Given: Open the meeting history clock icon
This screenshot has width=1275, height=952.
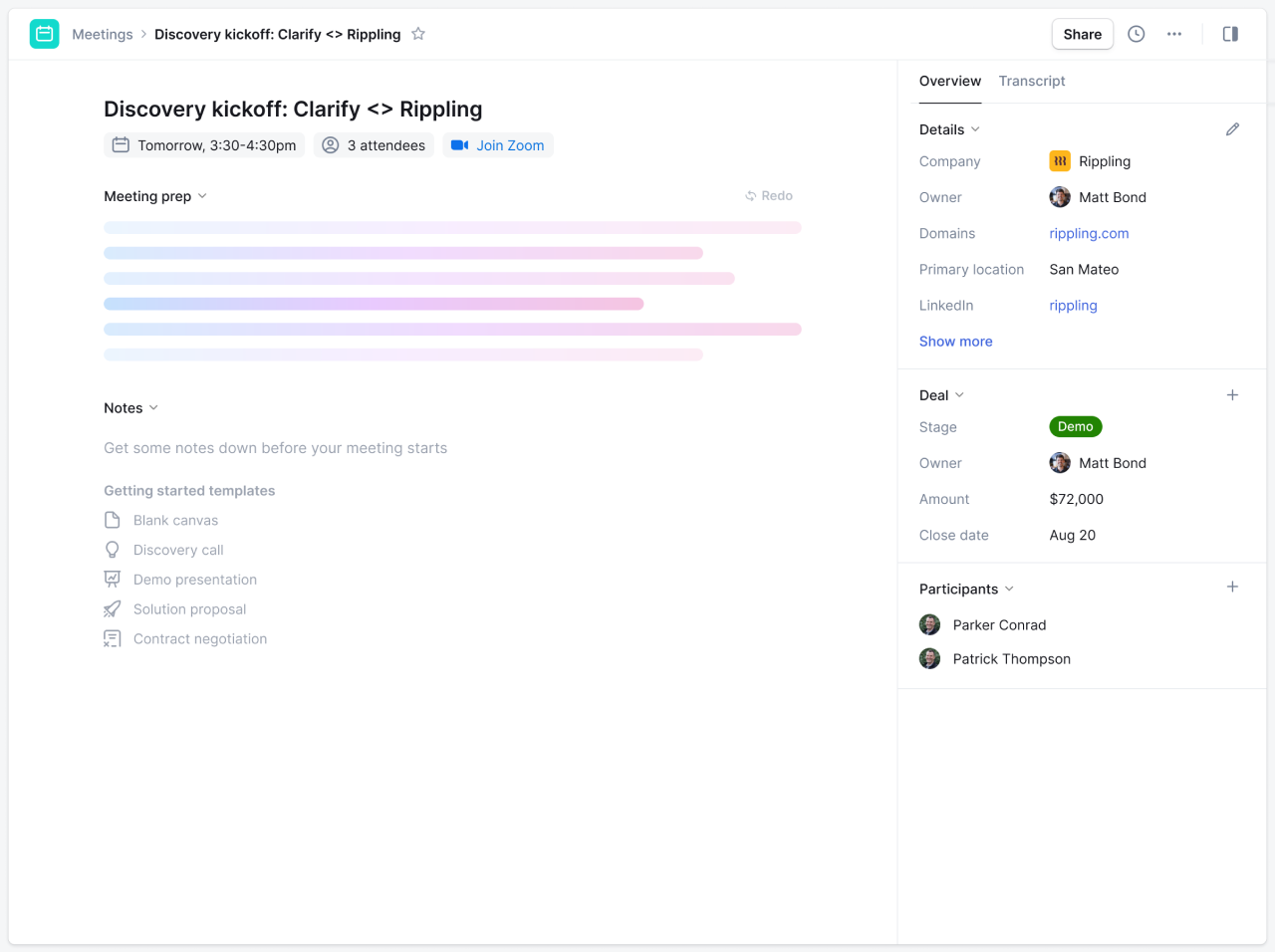Looking at the screenshot, I should point(1137,34).
